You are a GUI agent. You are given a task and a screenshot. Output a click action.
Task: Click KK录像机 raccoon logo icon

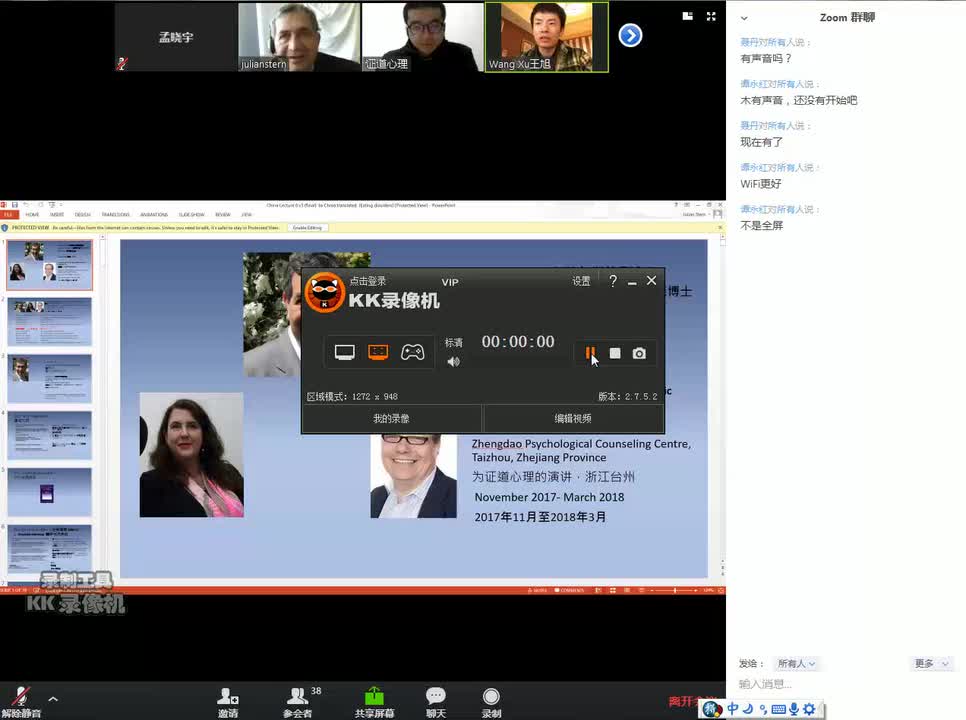325,293
